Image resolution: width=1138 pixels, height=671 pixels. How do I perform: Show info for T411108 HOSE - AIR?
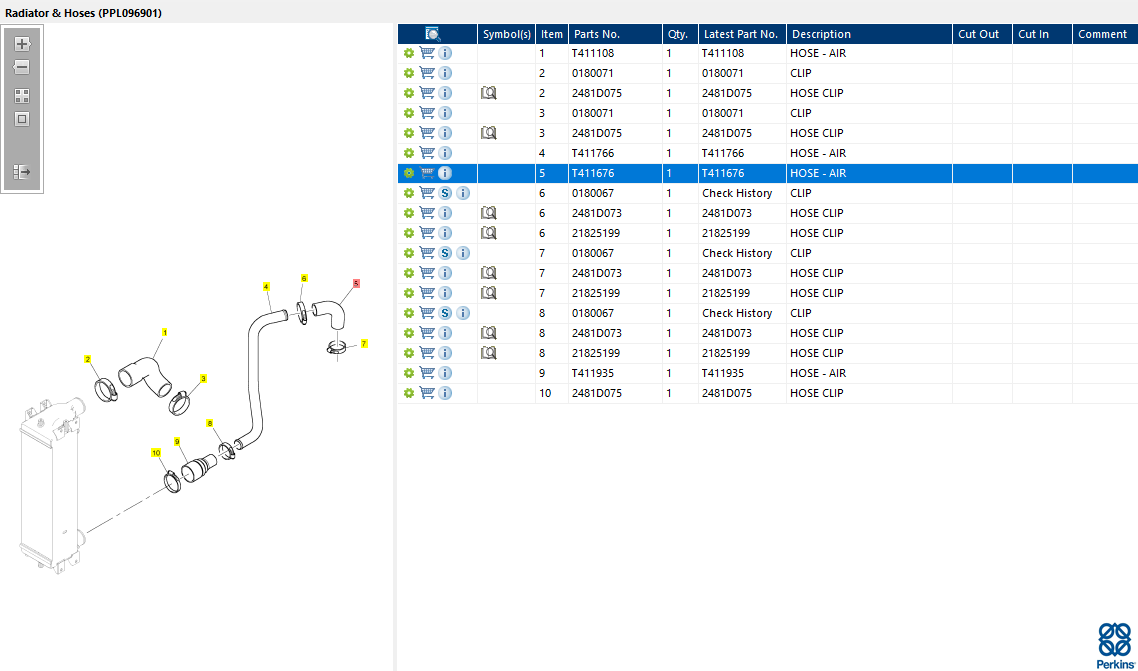[445, 53]
